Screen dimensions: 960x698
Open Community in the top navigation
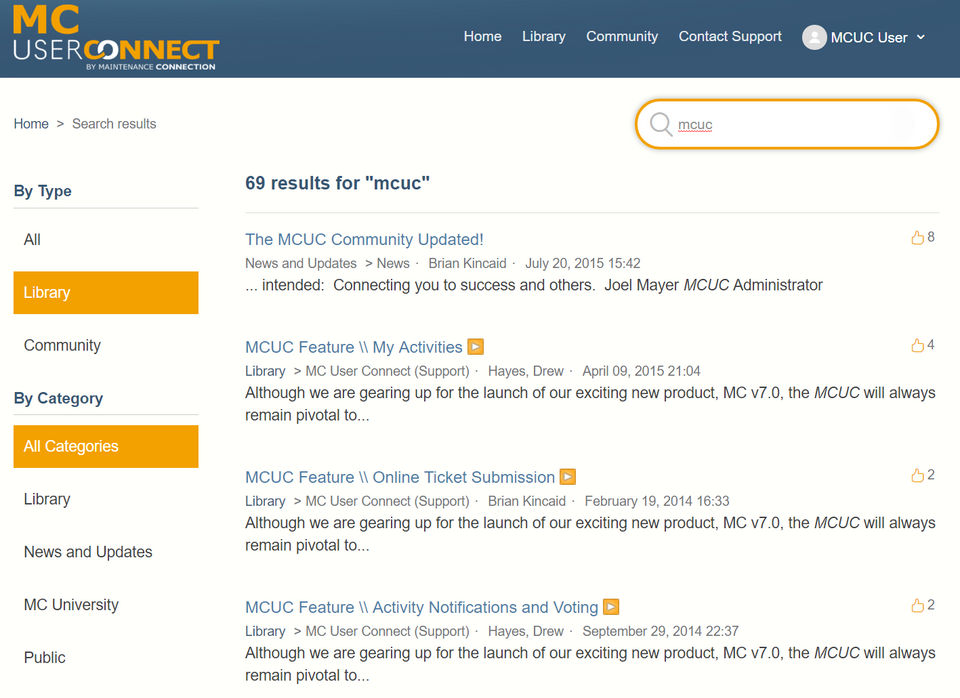(622, 37)
